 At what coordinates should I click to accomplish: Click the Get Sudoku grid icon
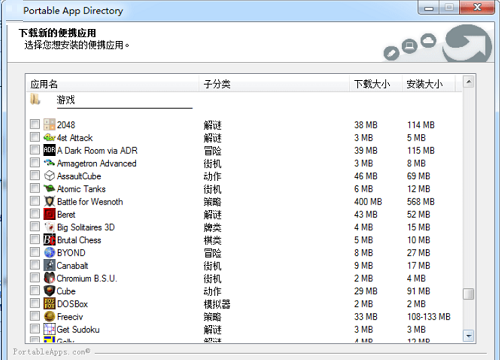pos(49,329)
